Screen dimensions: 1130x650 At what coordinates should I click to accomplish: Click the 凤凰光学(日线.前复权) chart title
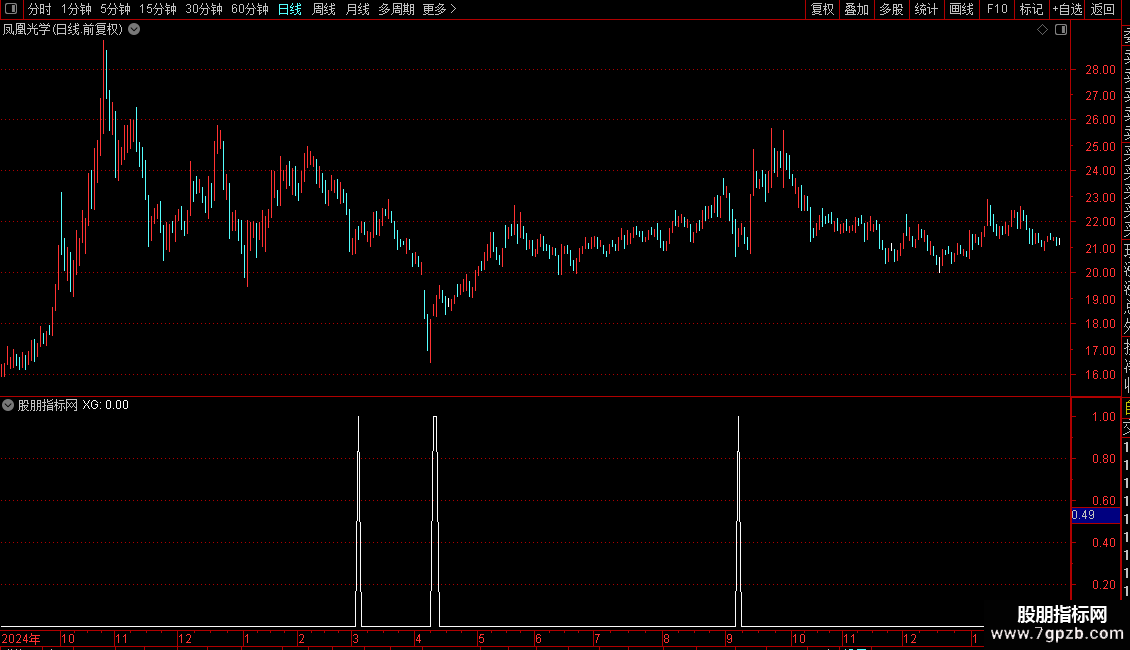coord(63,30)
